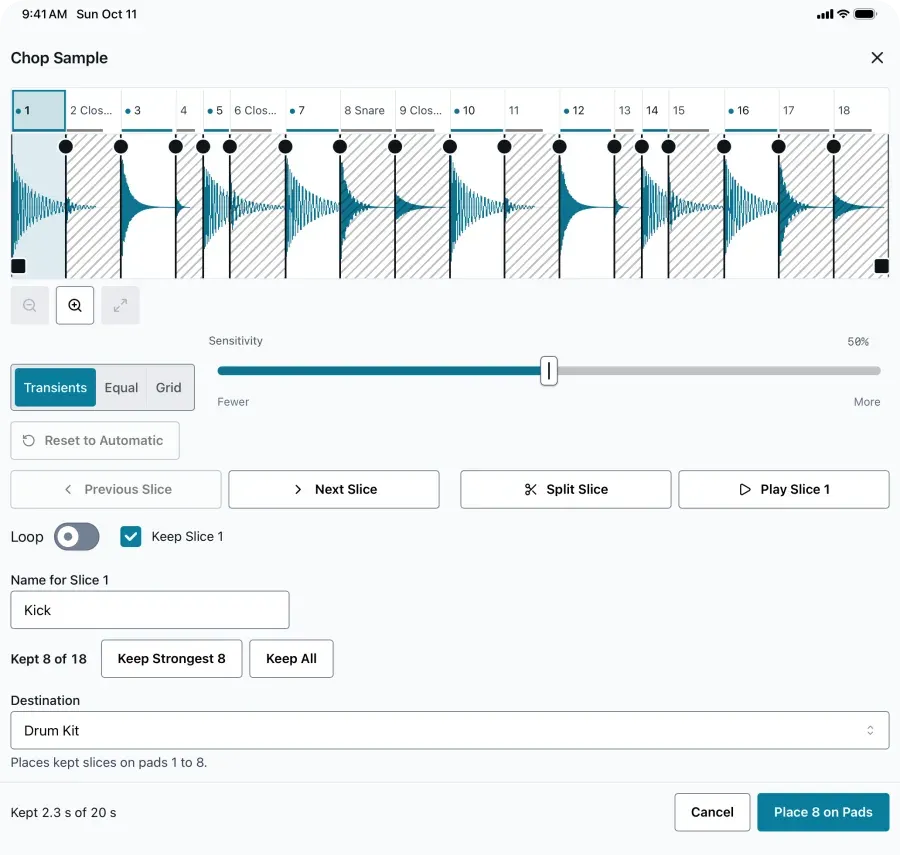Select slice 17 label
Image resolution: width=900 pixels, height=855 pixels.
[x=806, y=110]
